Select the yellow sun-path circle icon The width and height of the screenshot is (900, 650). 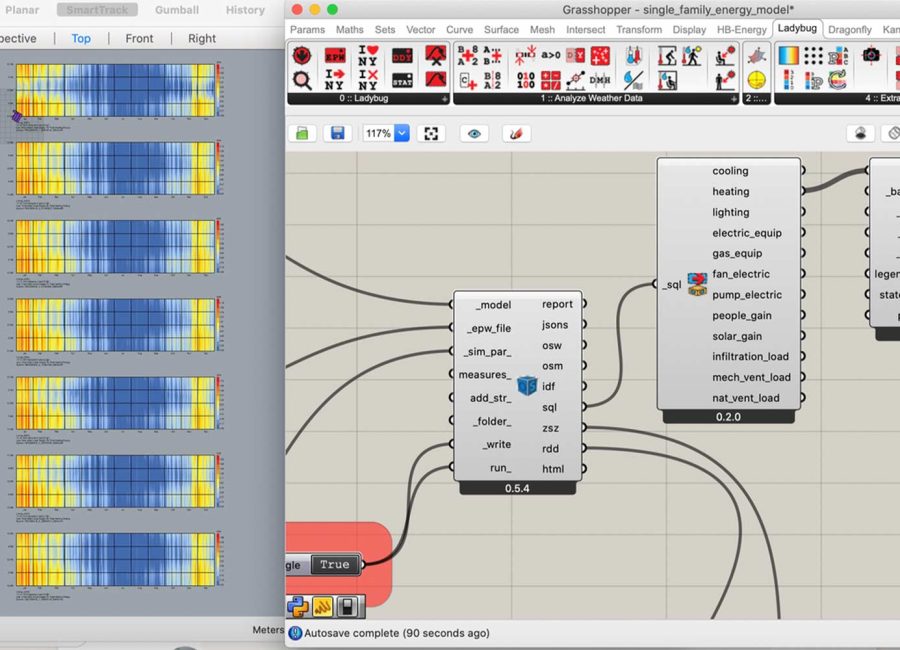(x=757, y=80)
